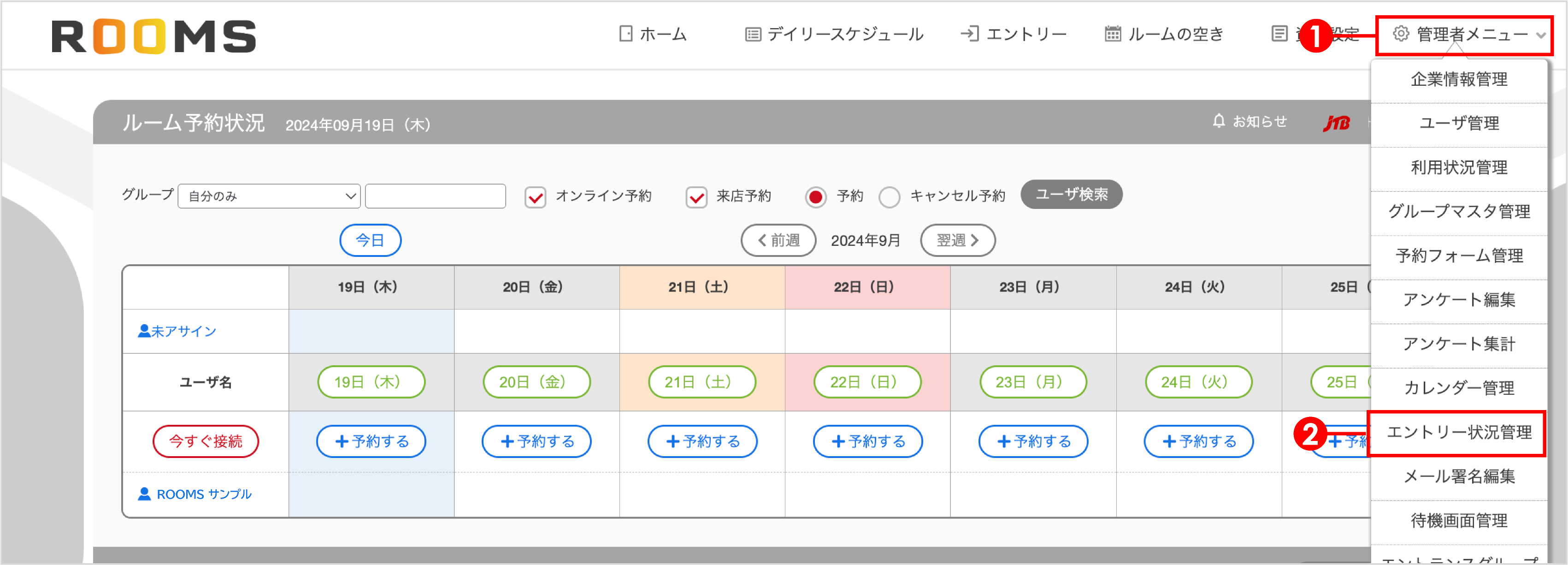Image resolution: width=1568 pixels, height=565 pixels.
Task: Uncheck the オンライン予約 checkbox
Action: pos(535,196)
